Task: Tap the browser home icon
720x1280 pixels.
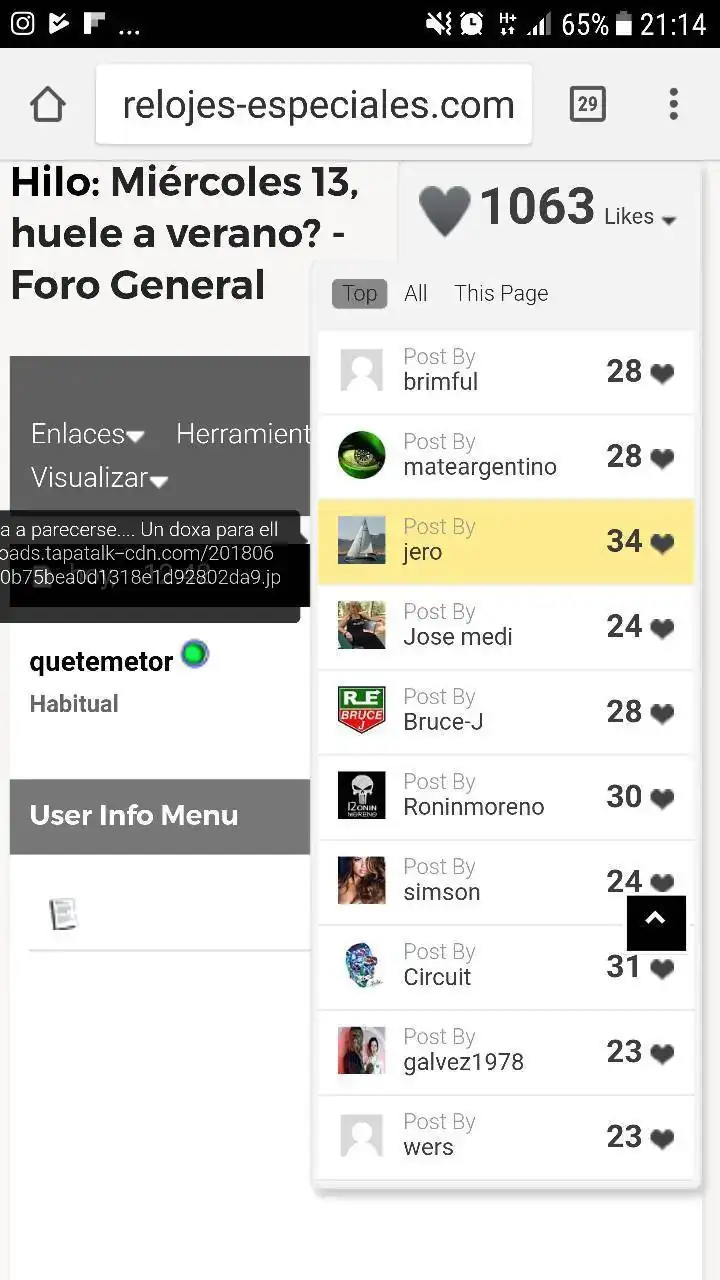Action: (47, 104)
